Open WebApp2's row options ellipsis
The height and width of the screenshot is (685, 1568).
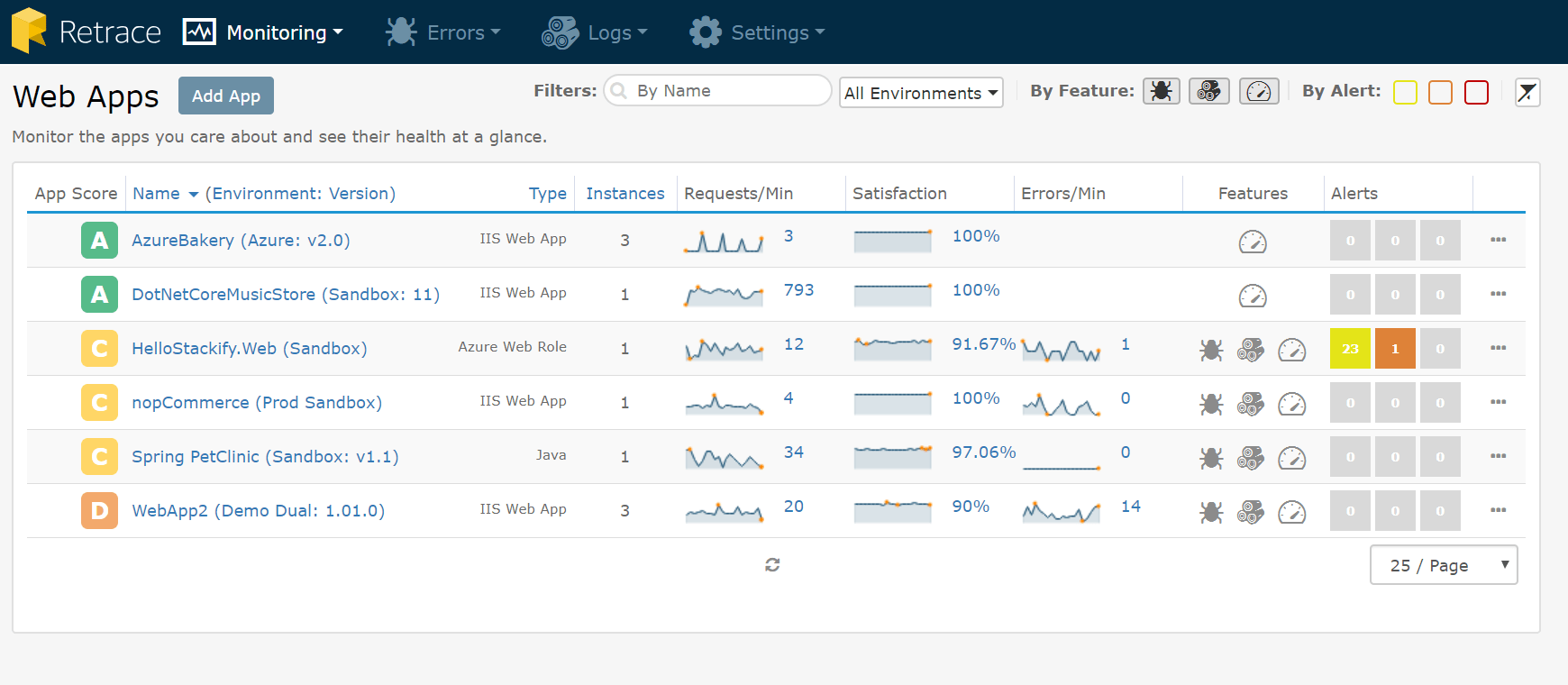pyautogui.click(x=1499, y=510)
